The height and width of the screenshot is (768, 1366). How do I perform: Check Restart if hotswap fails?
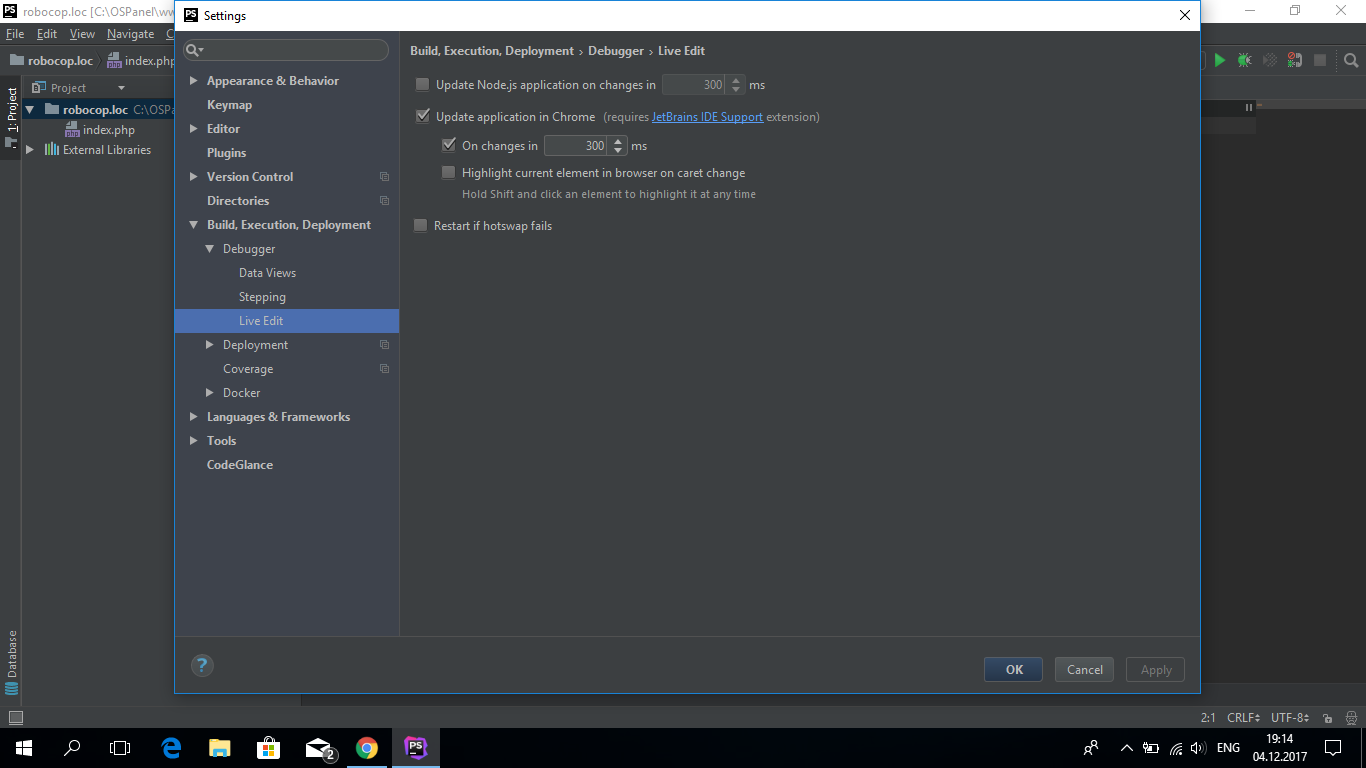tap(421, 226)
